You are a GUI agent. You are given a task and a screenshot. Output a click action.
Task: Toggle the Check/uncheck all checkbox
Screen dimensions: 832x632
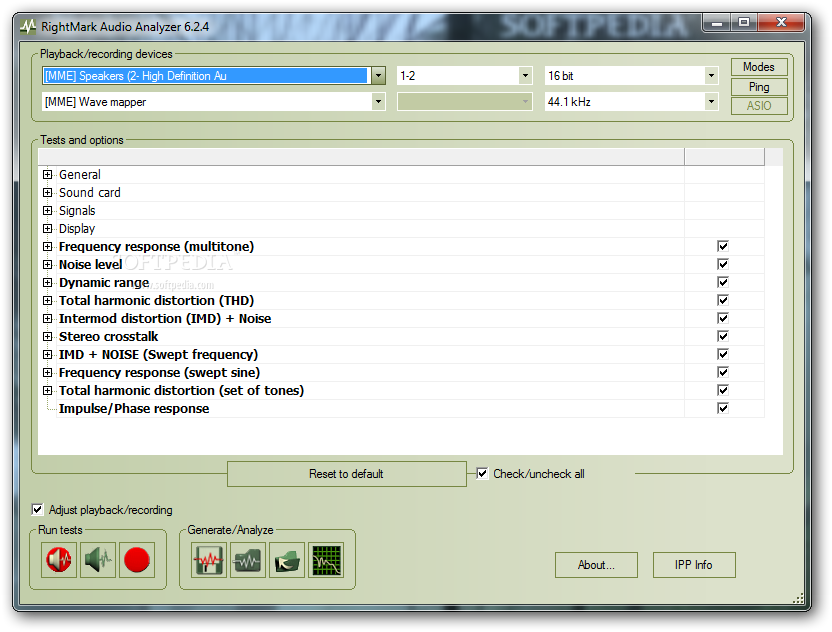(482, 473)
